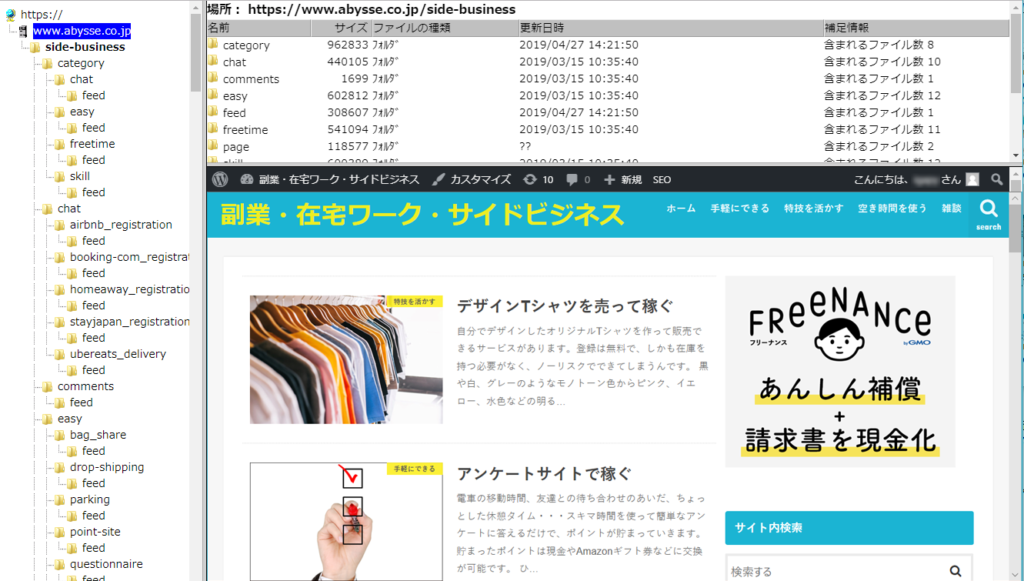Click the sites globe icon next to WordPress logo

(x=245, y=181)
